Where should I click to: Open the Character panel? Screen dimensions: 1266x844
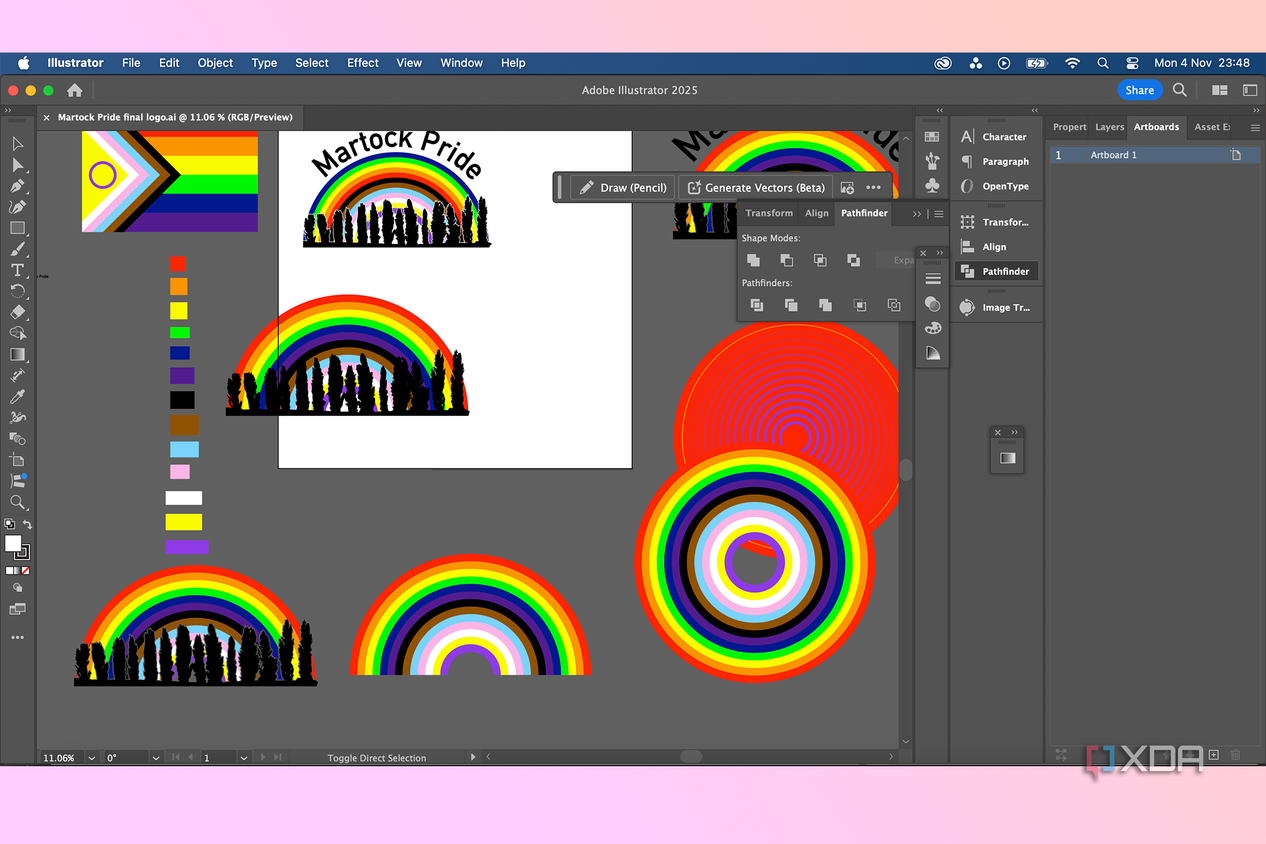[994, 137]
